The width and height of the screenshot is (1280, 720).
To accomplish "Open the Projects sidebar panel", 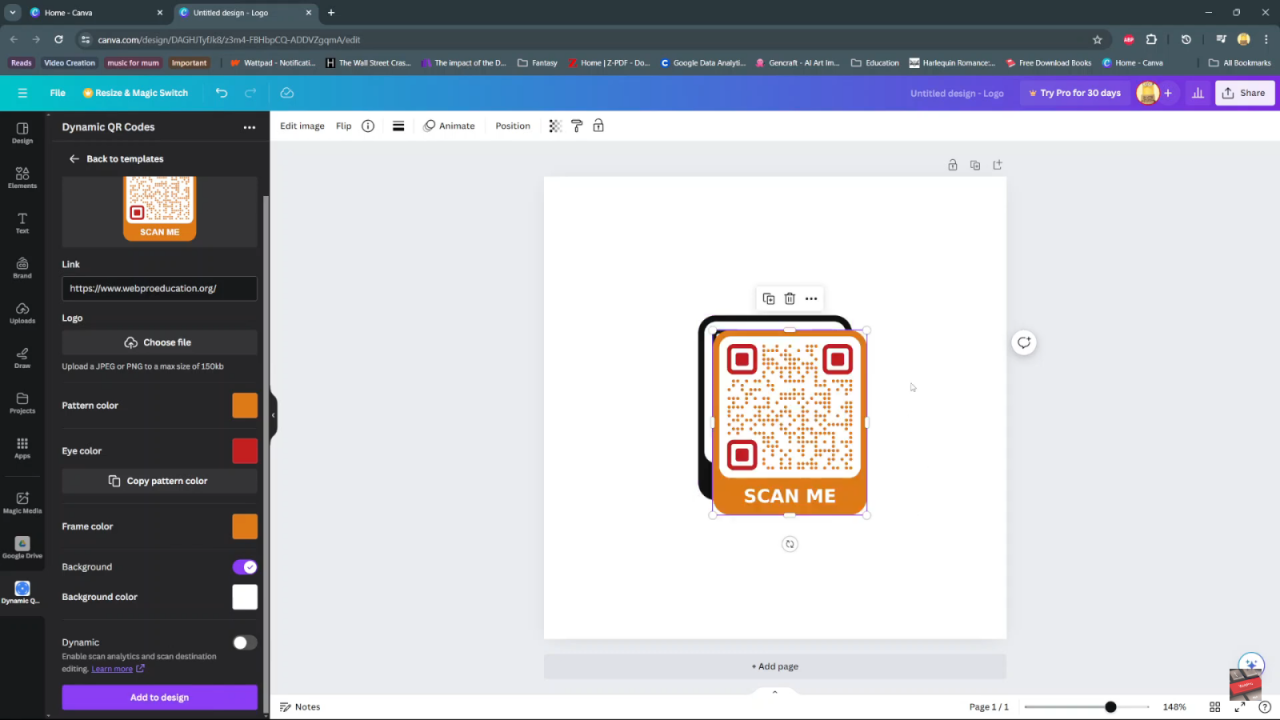I will [x=22, y=403].
